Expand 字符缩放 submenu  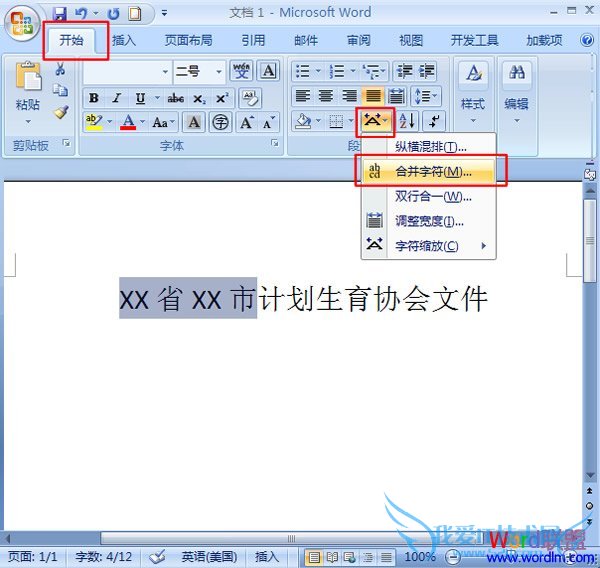click(x=429, y=245)
